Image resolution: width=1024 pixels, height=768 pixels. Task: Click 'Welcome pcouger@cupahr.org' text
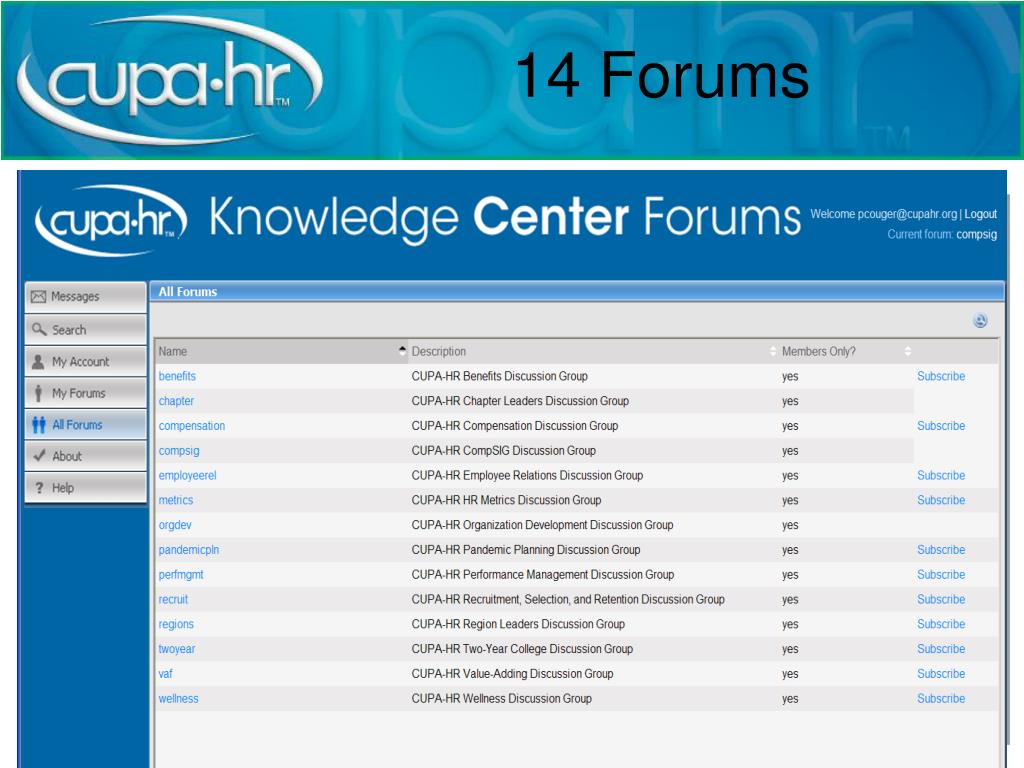[x=884, y=214]
